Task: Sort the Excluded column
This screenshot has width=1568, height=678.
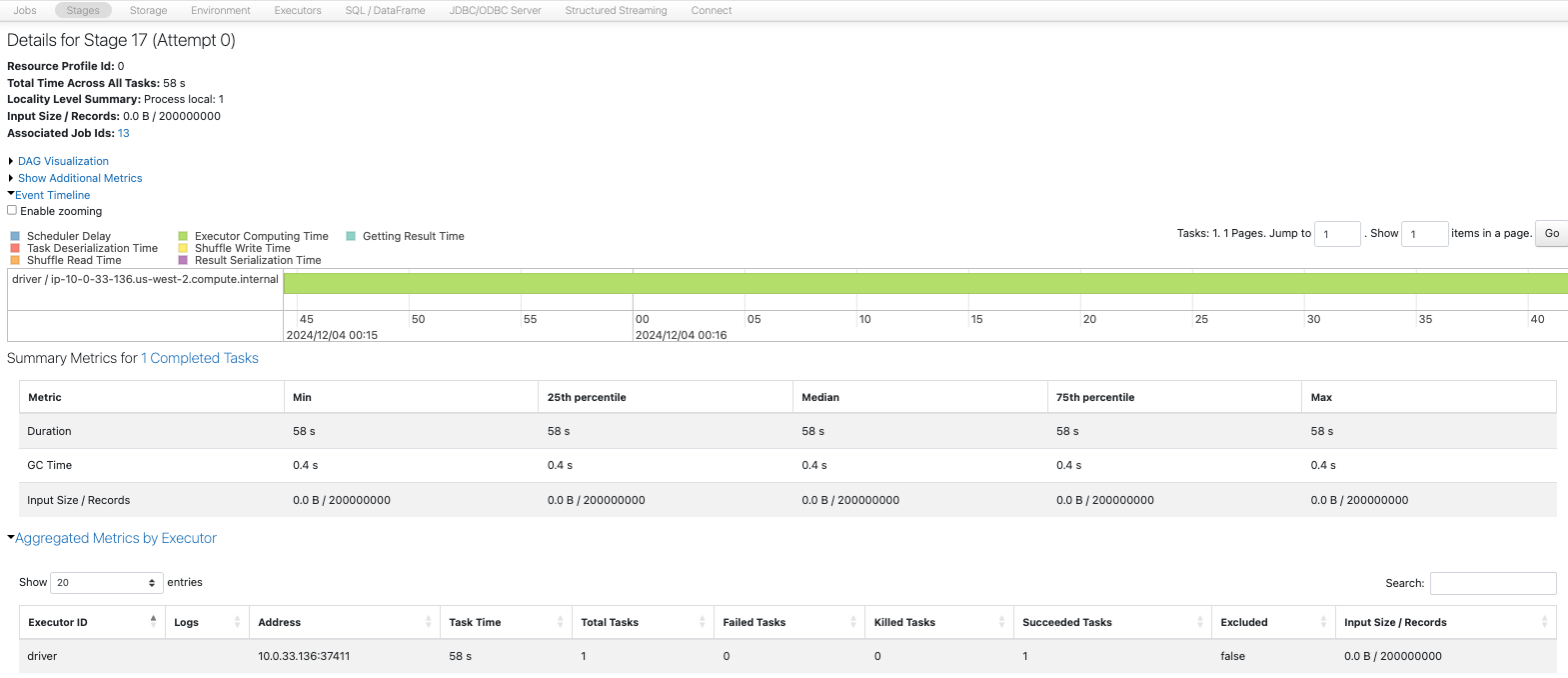Action: pyautogui.click(x=1273, y=622)
